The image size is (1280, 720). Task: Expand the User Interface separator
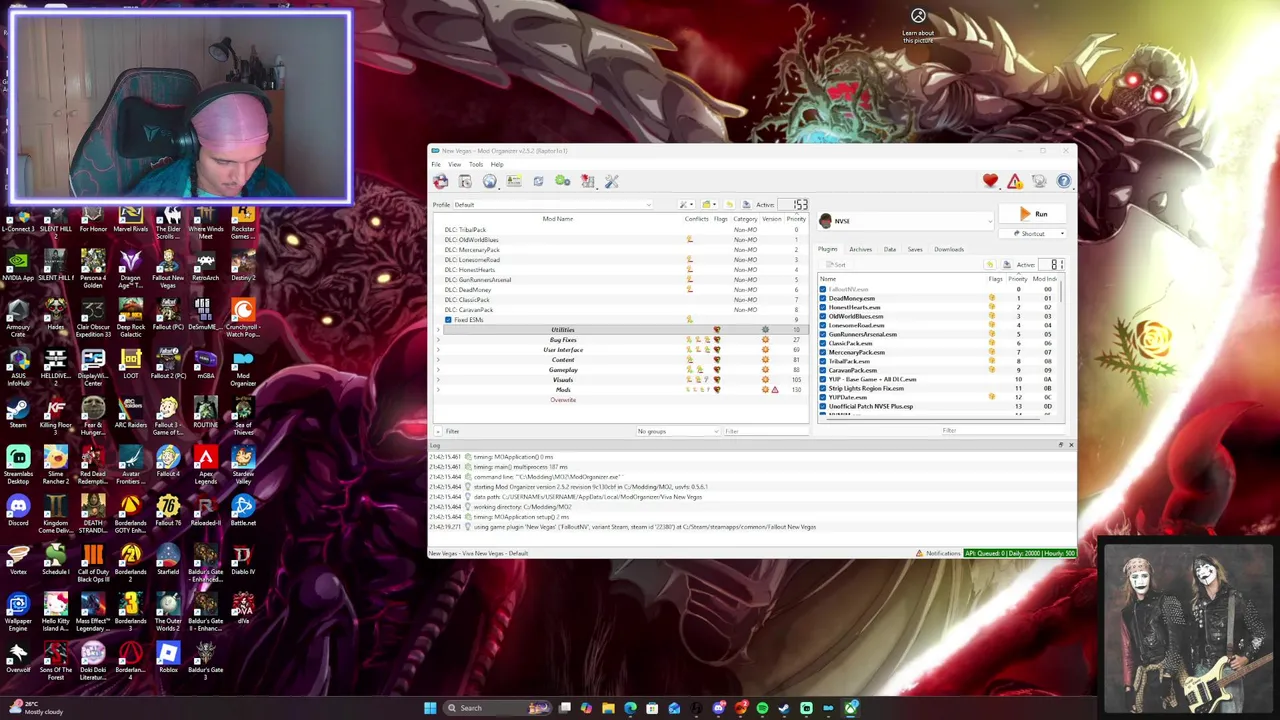tap(437, 350)
